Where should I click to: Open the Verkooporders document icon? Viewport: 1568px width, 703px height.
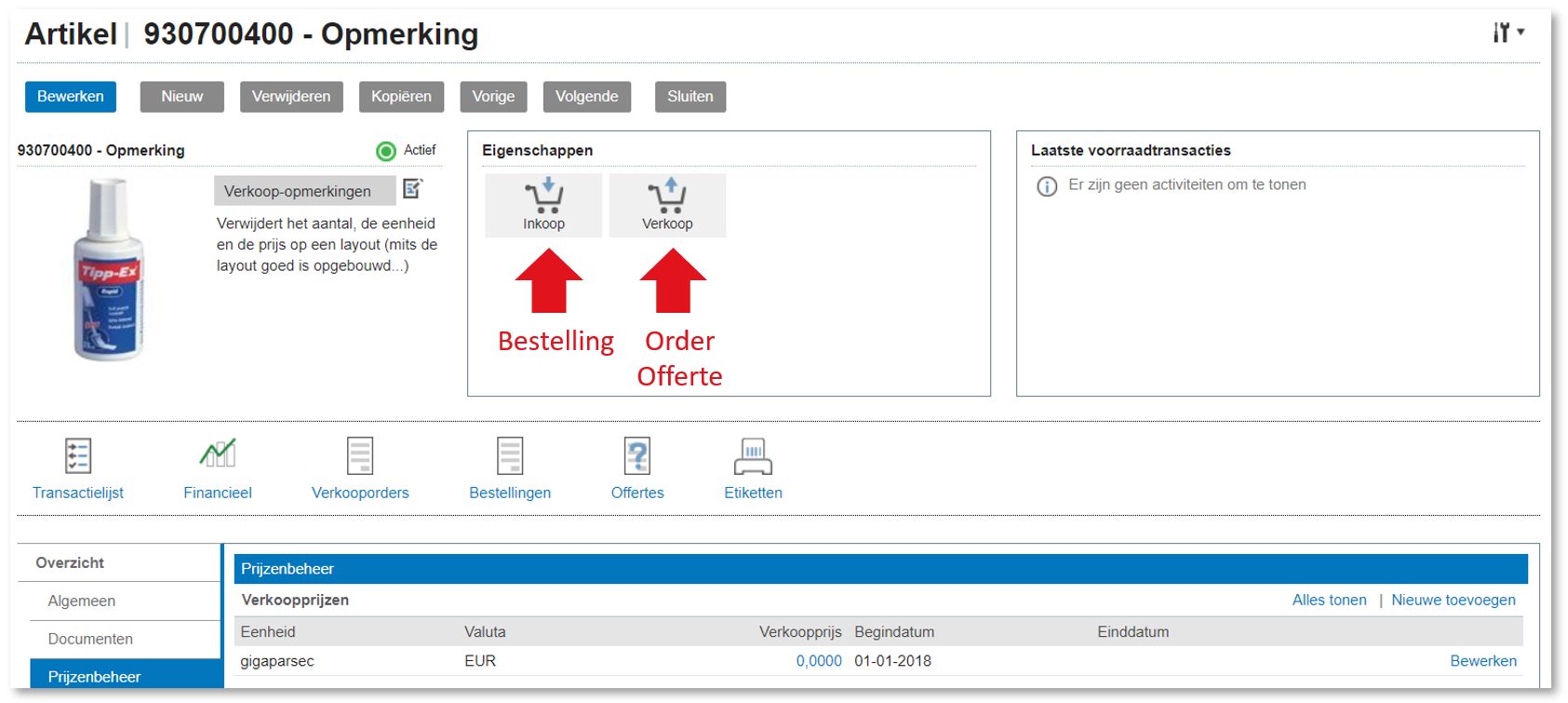[x=360, y=456]
